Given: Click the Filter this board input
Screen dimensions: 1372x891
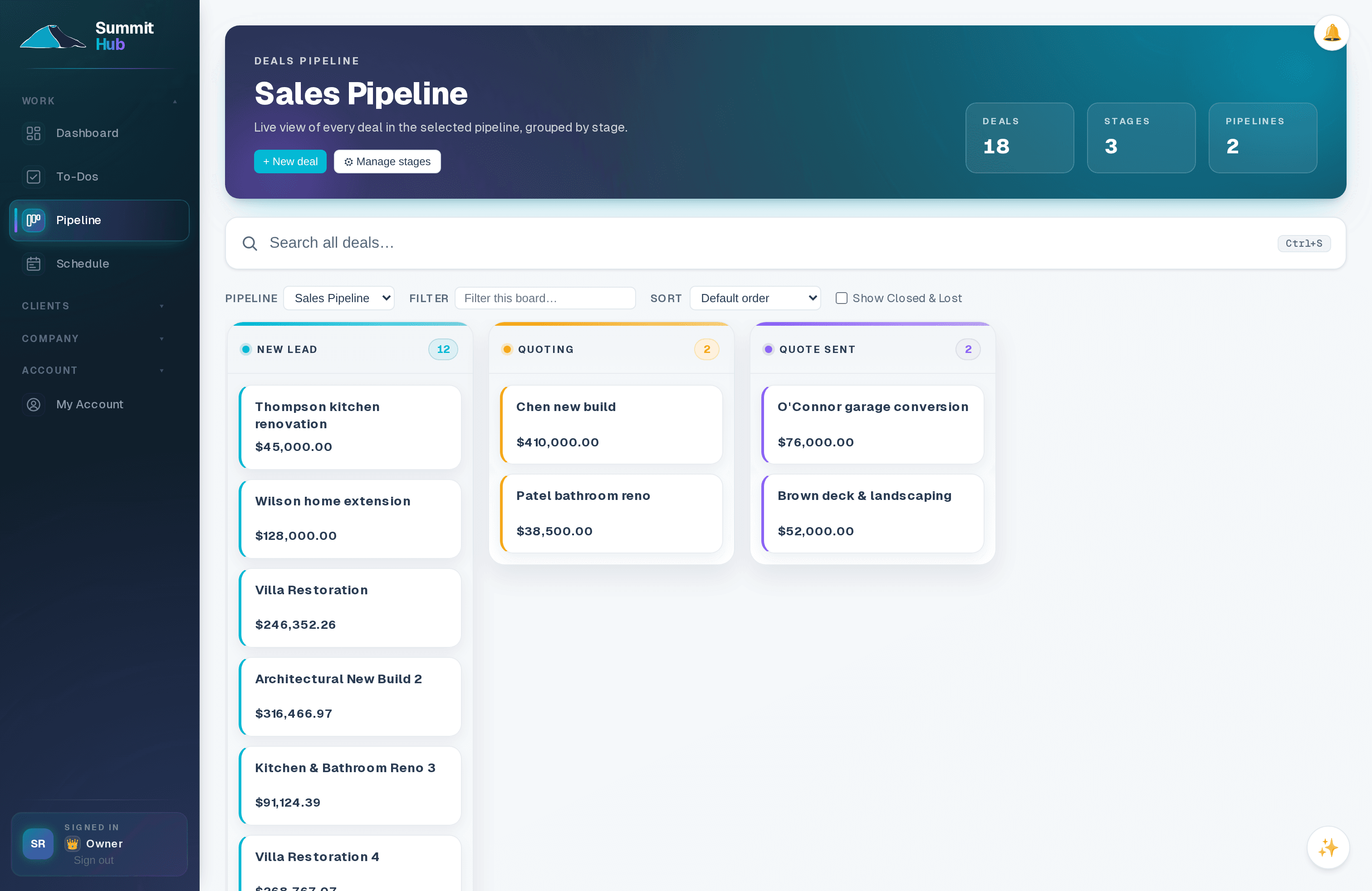Looking at the screenshot, I should (545, 298).
